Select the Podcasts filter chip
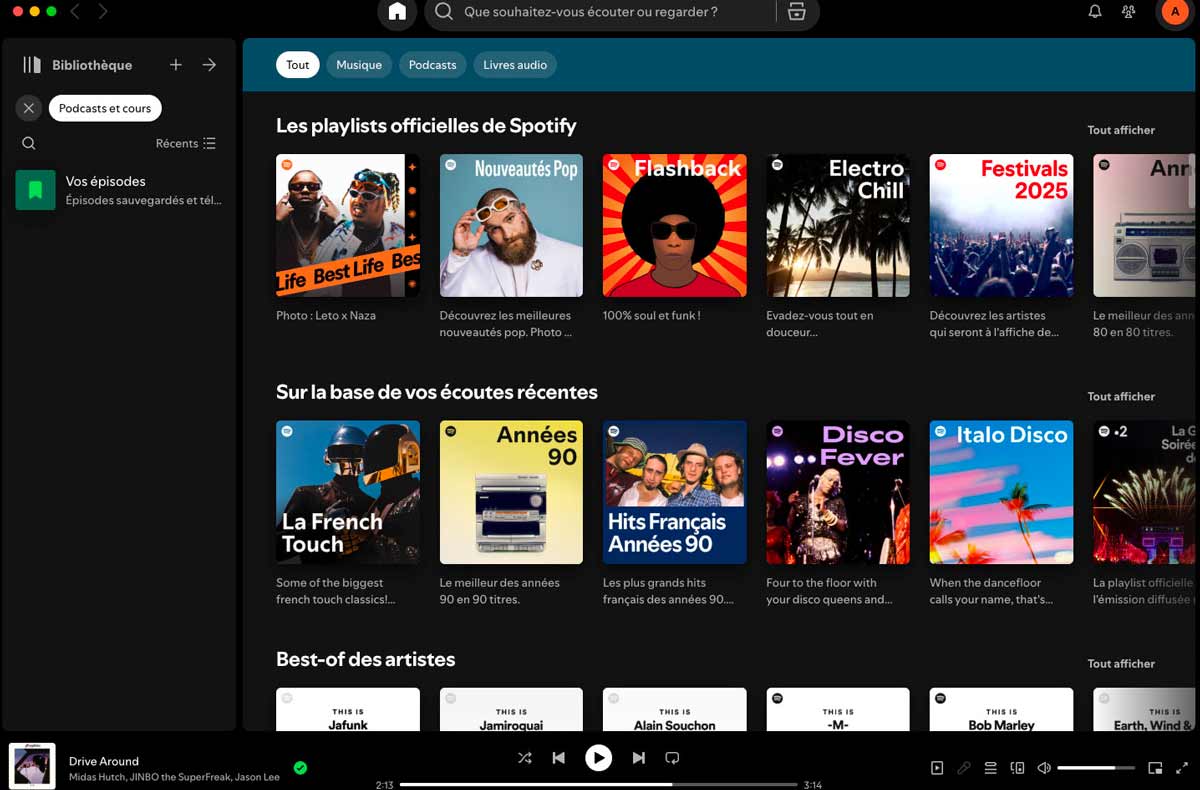 (432, 65)
